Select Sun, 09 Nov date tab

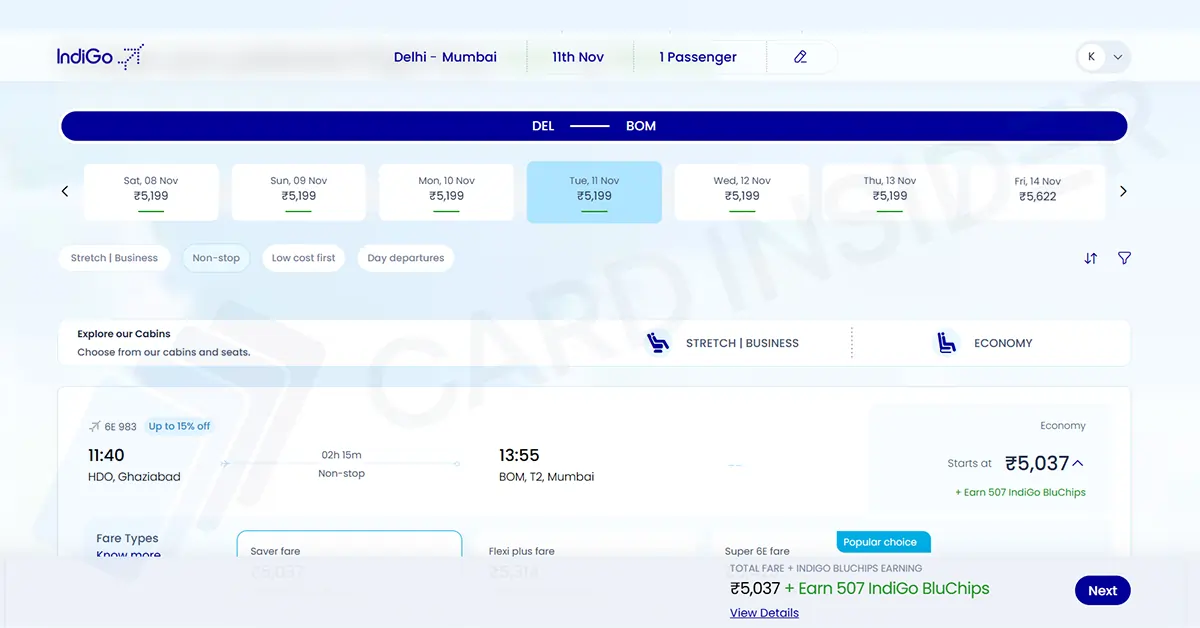pyautogui.click(x=299, y=192)
